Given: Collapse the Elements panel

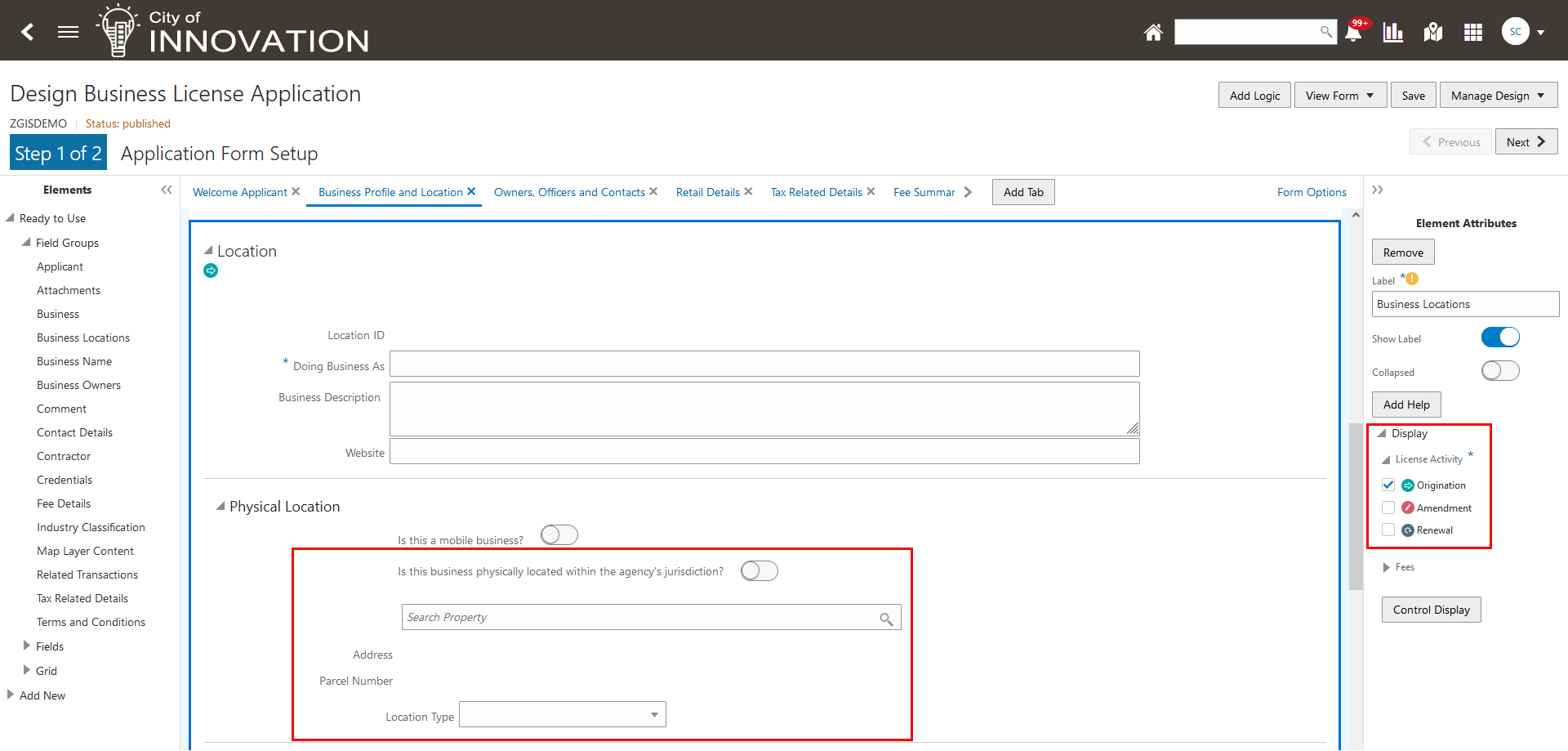Looking at the screenshot, I should pos(167,190).
